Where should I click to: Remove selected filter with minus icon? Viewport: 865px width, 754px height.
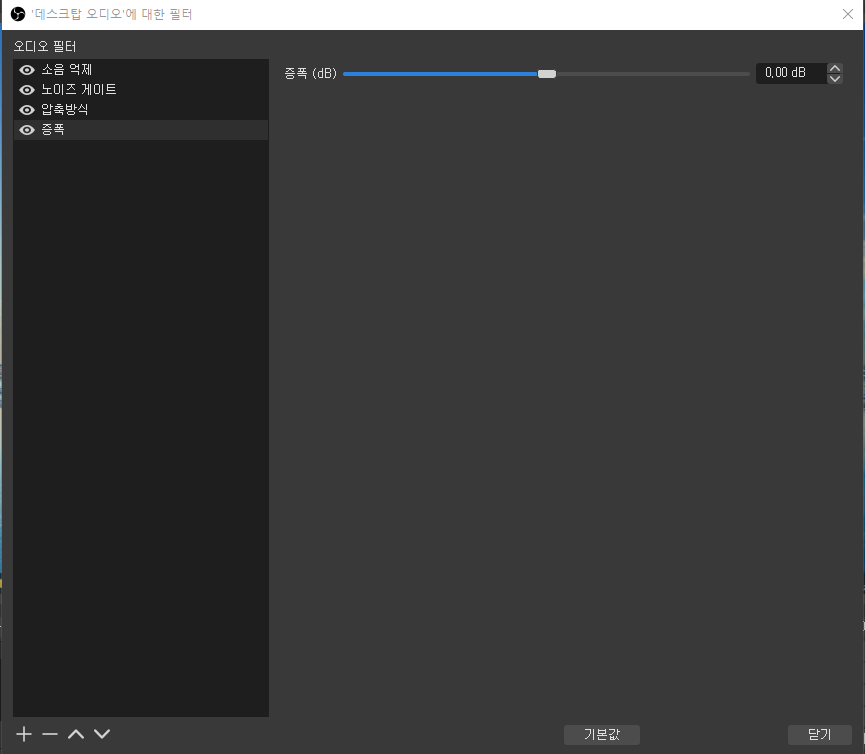click(x=50, y=734)
